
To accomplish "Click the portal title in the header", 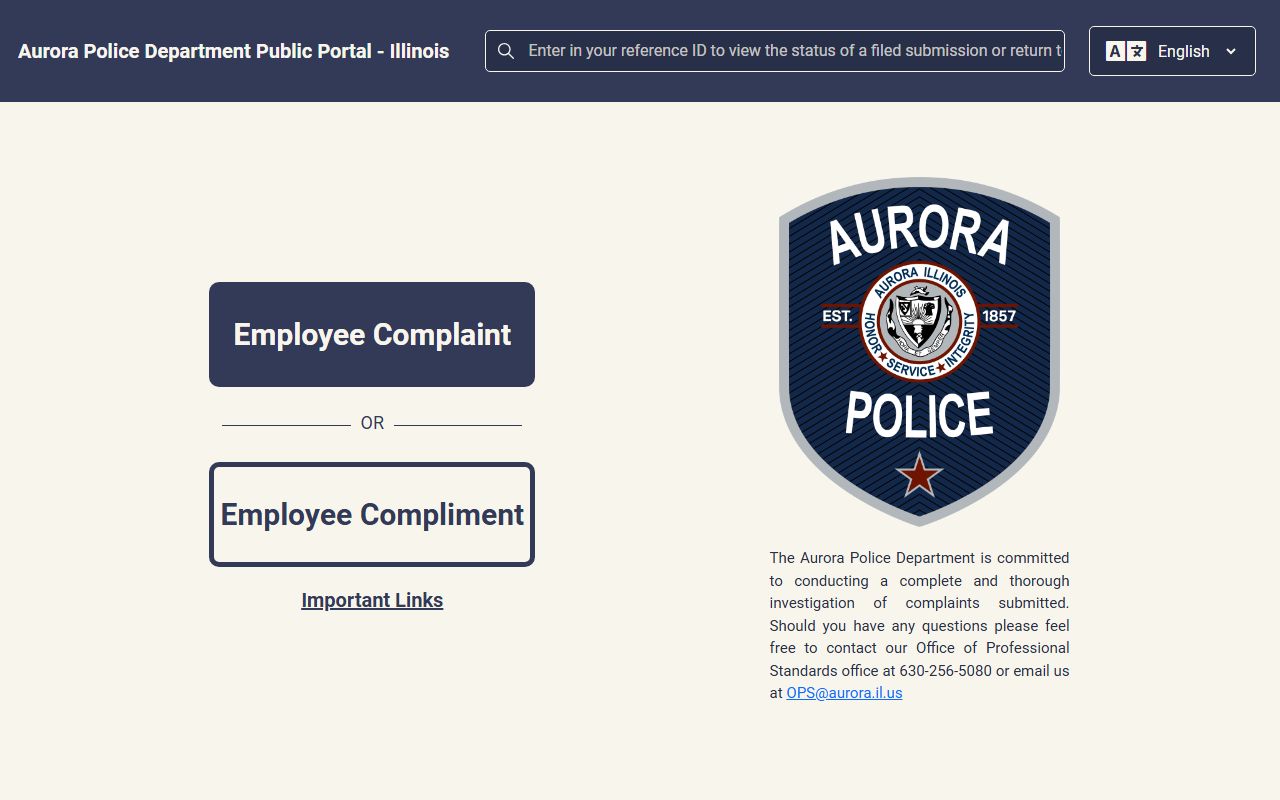I will click(x=233, y=51).
